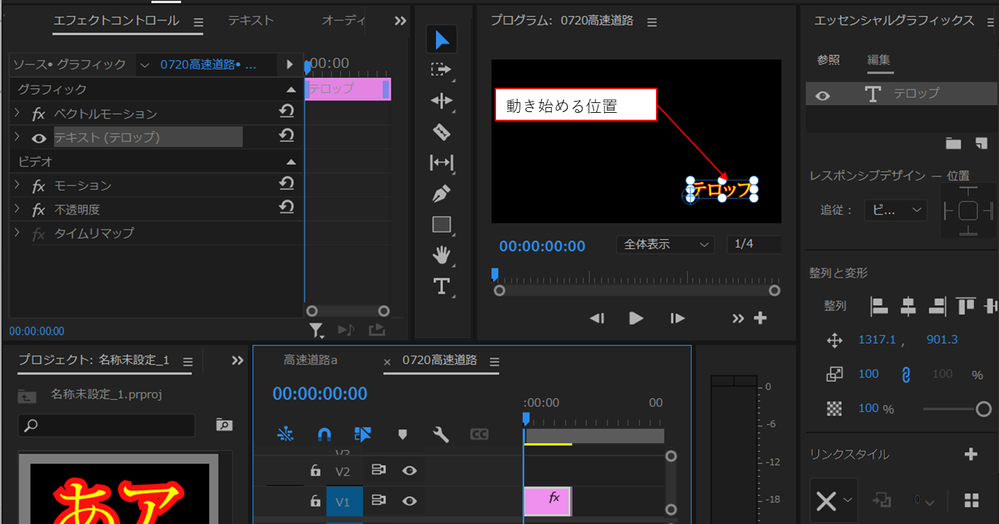Expand the ベクトルモーション effect properties
Image resolution: width=999 pixels, height=524 pixels.
(x=17, y=113)
